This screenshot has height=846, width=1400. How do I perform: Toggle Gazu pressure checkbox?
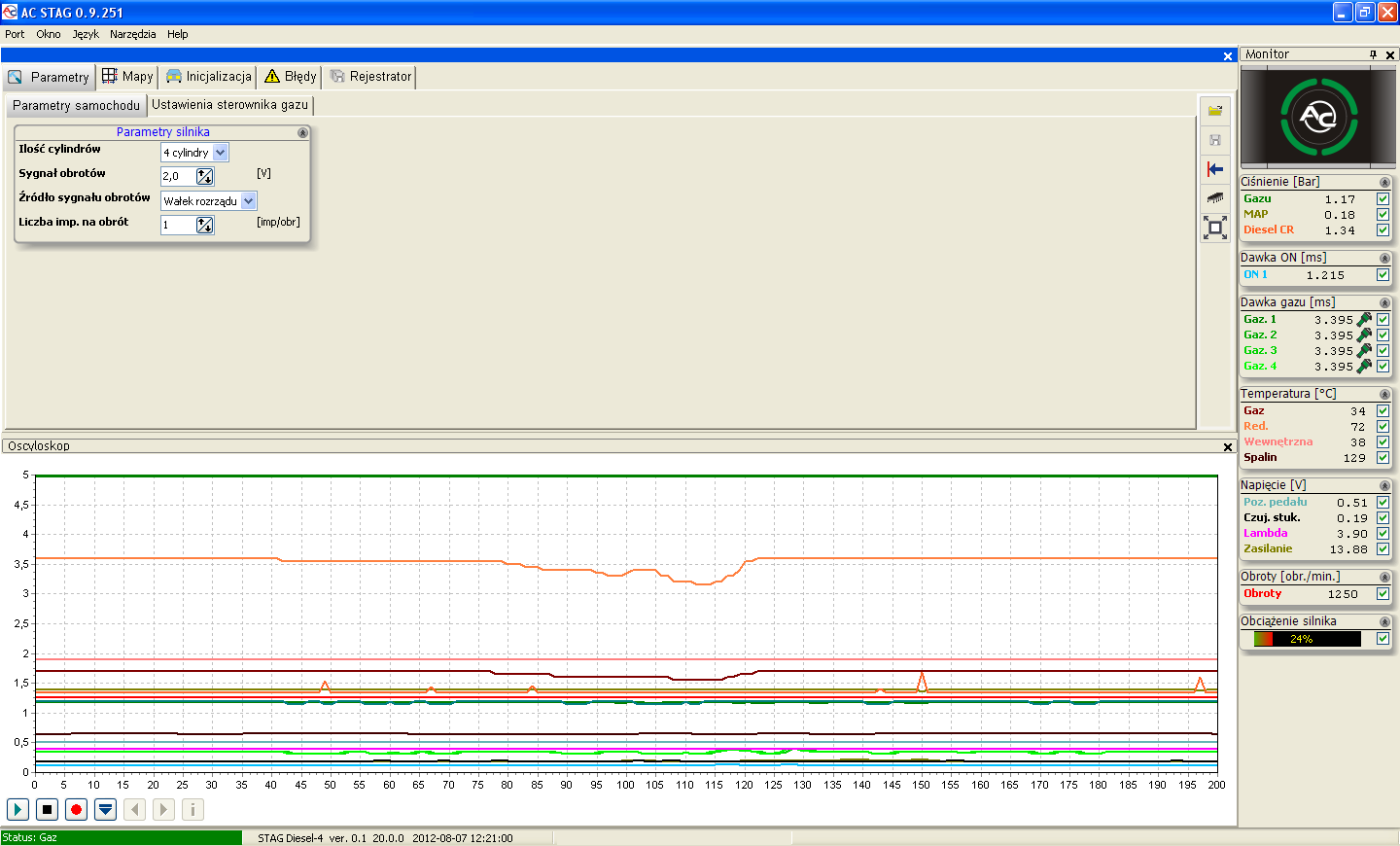1382,198
